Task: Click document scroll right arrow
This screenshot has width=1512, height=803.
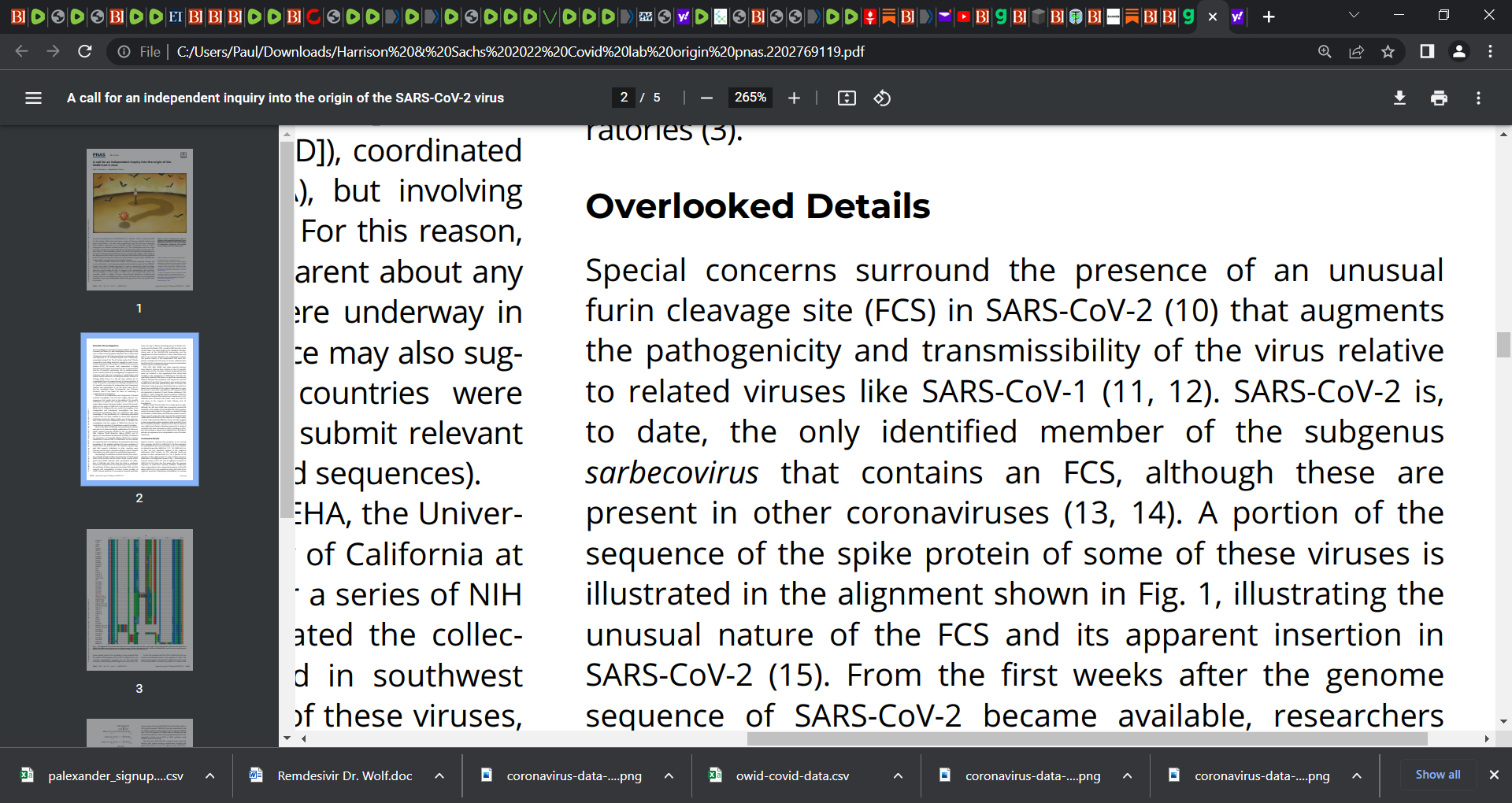Action: 1487,738
